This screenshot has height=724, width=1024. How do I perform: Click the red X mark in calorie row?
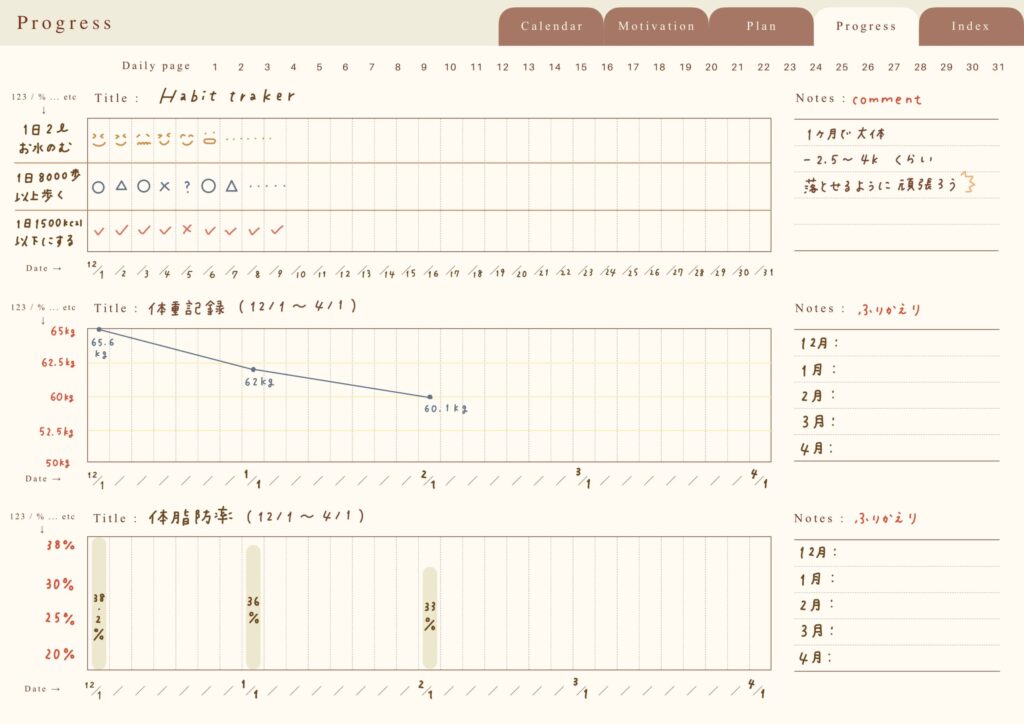(x=187, y=229)
